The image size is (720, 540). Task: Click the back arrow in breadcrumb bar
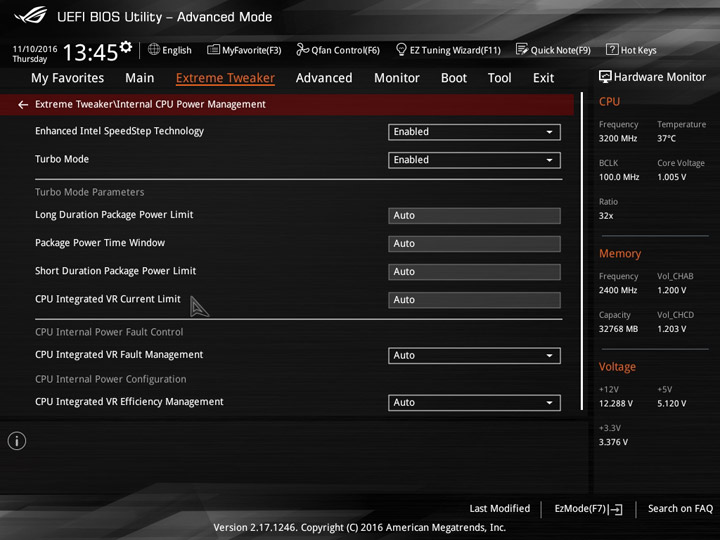point(23,105)
